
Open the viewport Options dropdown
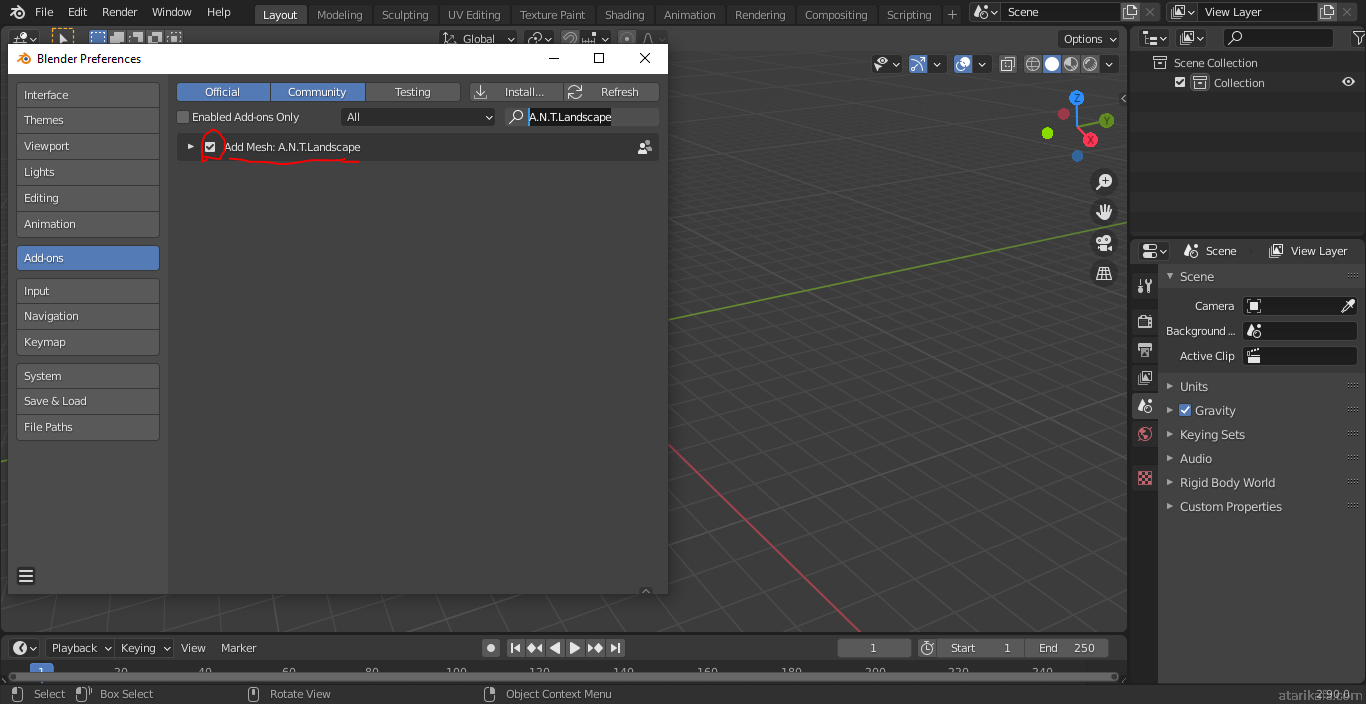coord(1089,39)
